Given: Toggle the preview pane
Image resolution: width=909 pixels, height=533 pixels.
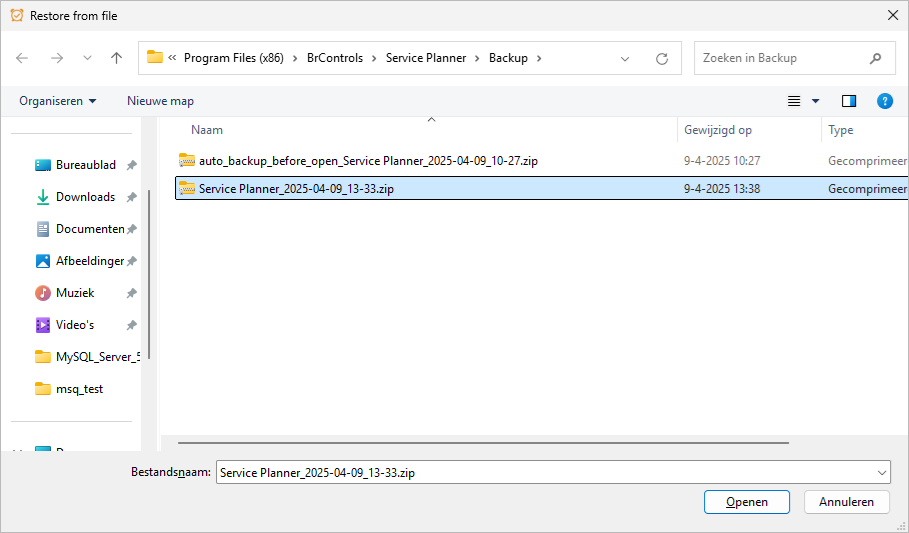Looking at the screenshot, I should [849, 101].
